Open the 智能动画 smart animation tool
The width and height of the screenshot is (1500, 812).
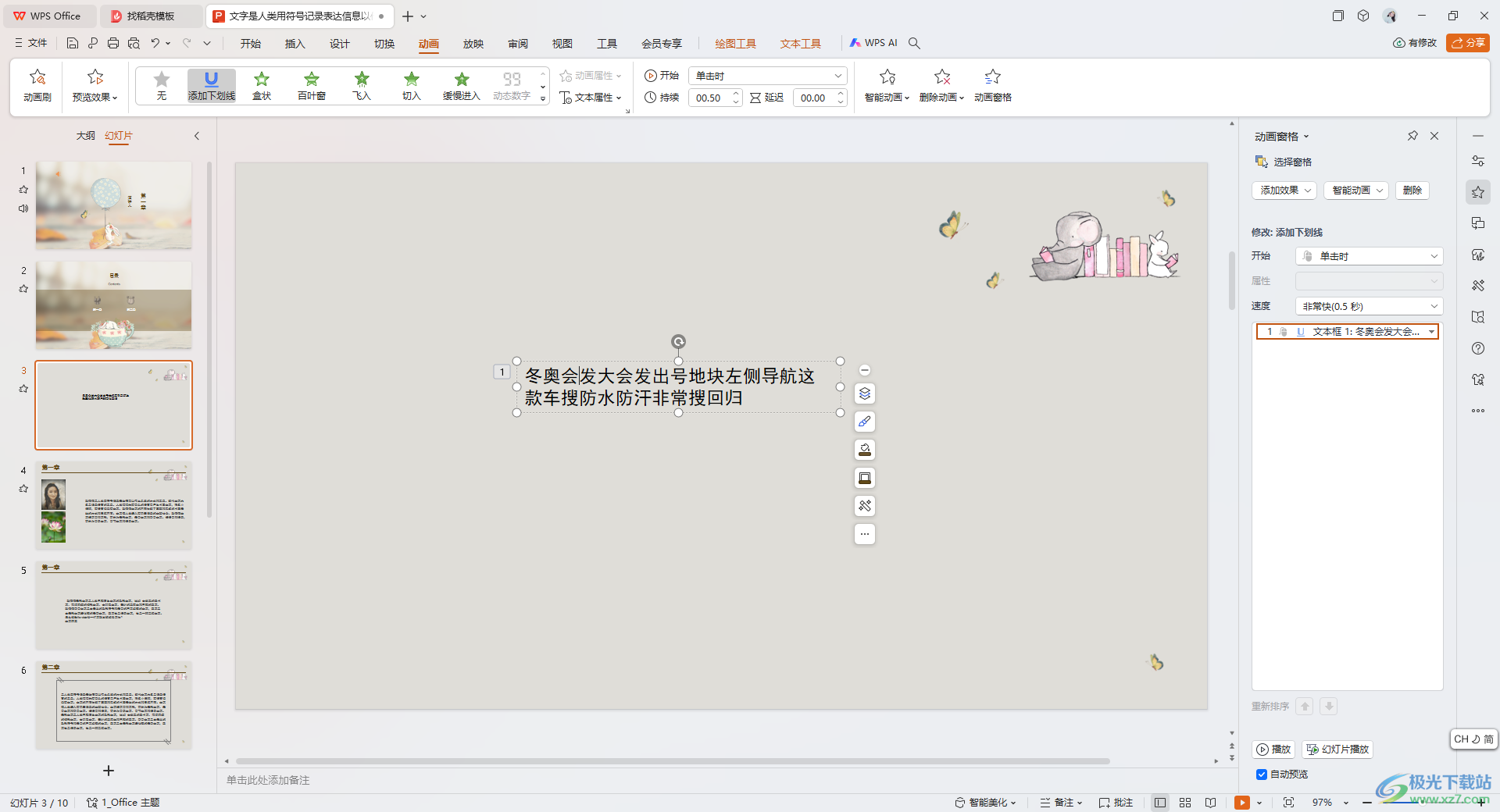coord(887,85)
